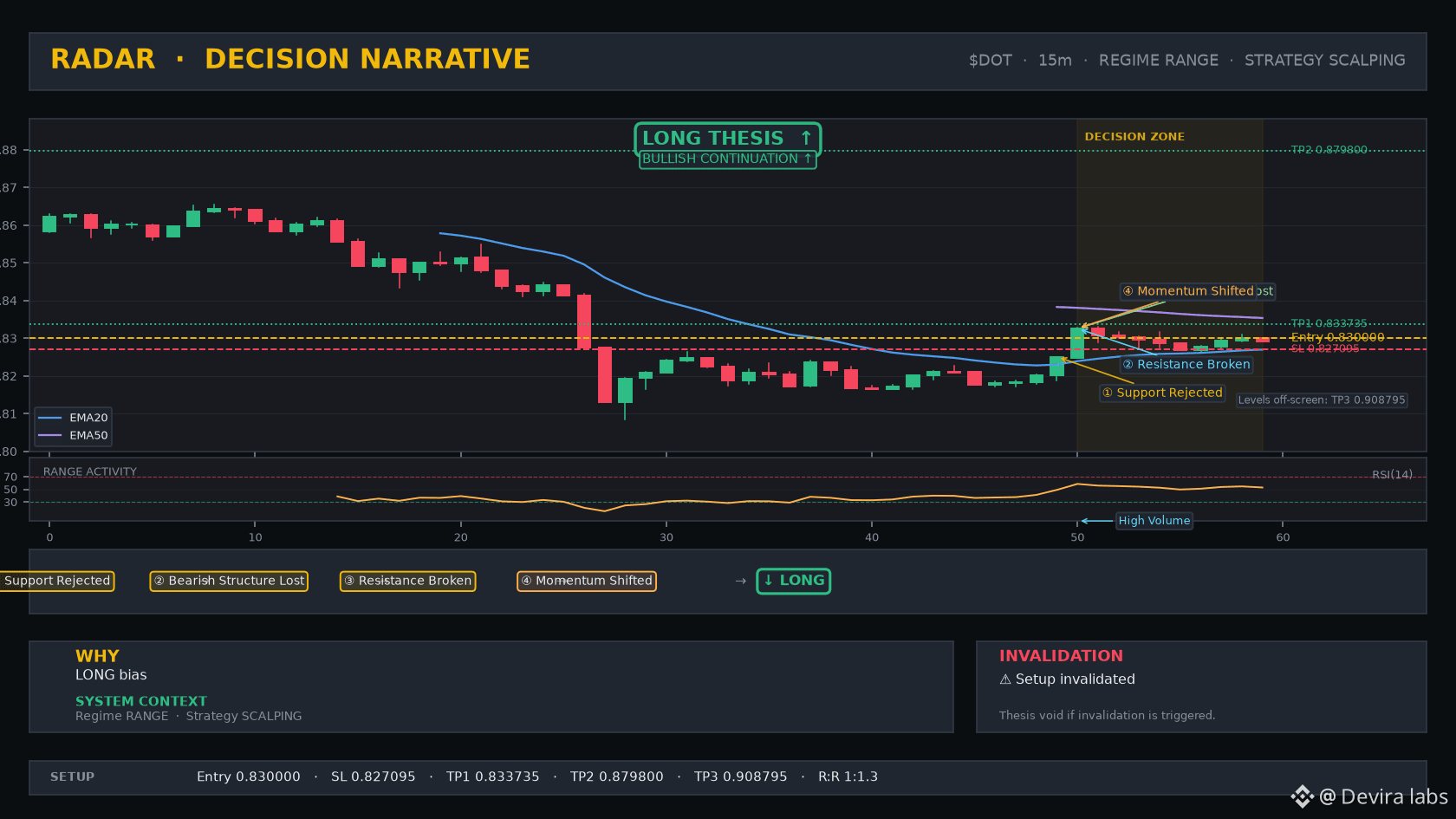Click TP1 0.833735 in the SETUP bar
The image size is (1456, 819).
(x=493, y=777)
